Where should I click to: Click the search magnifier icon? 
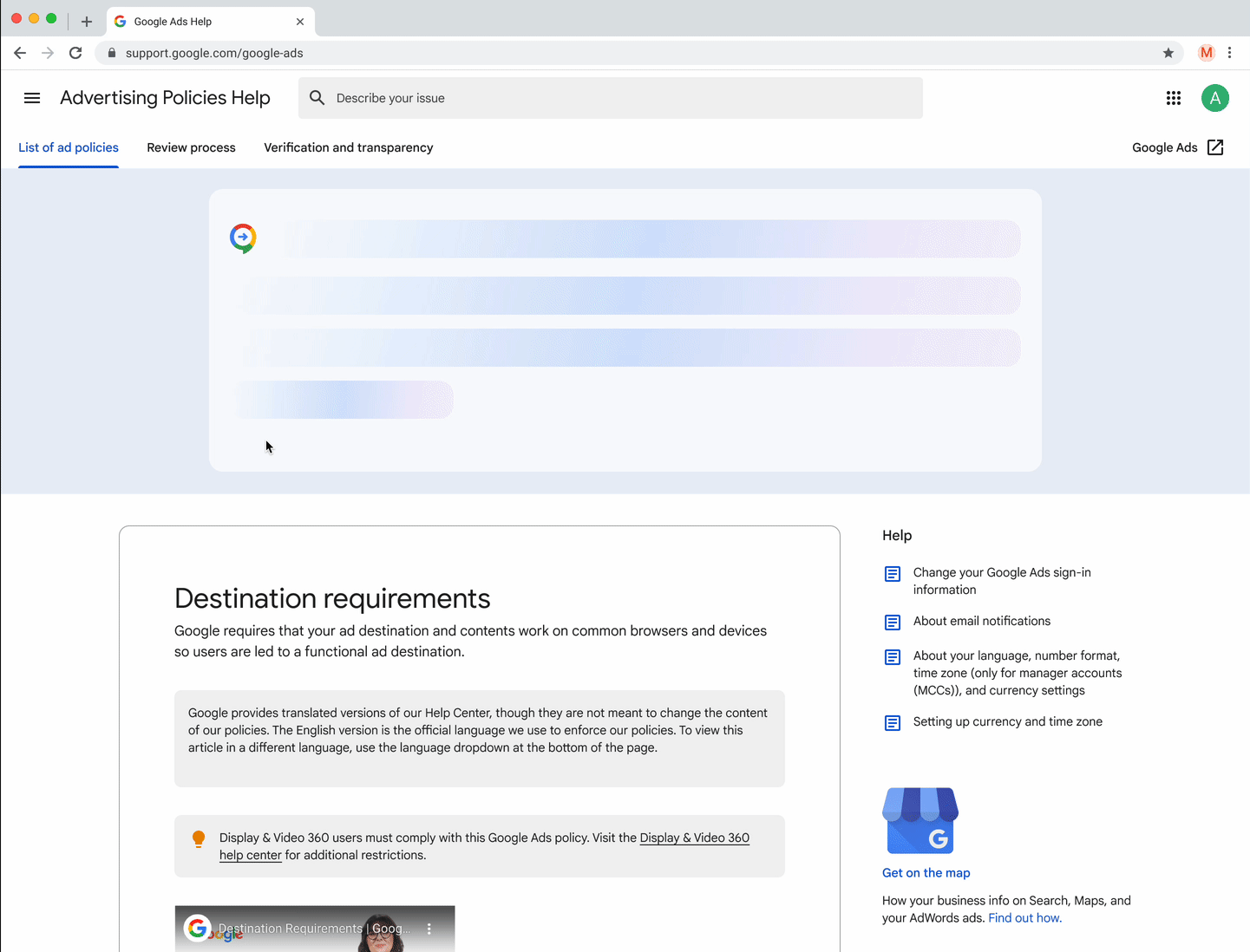(317, 98)
